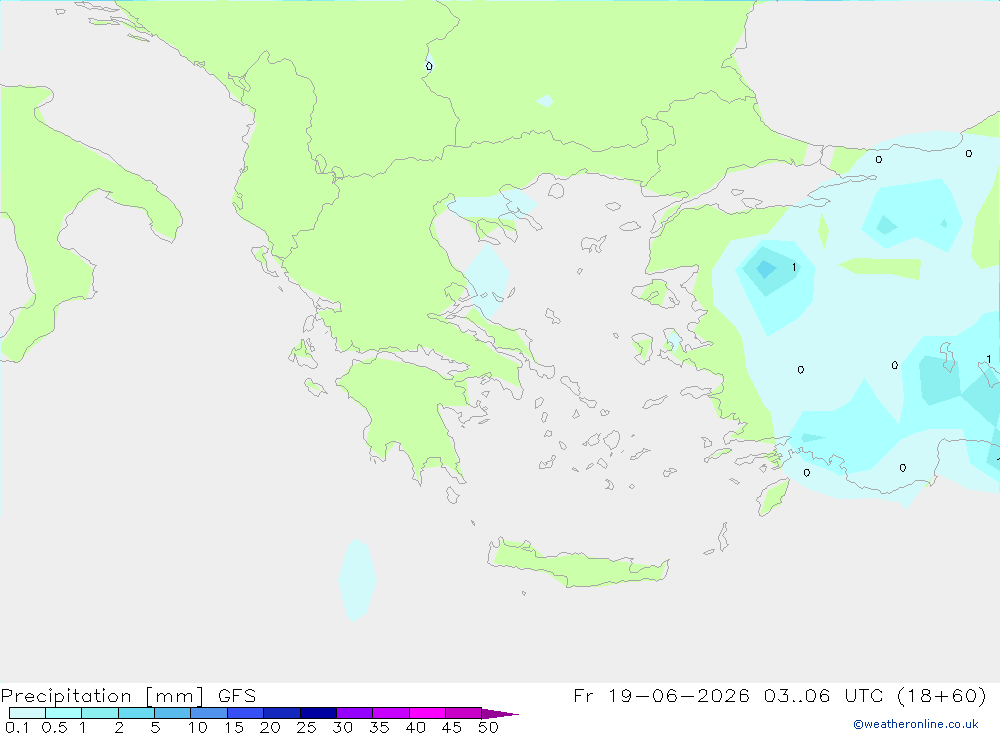This screenshot has height=733, width=1000.
Task: Click the 30 mm purple legend swatch
Action: (x=354, y=713)
